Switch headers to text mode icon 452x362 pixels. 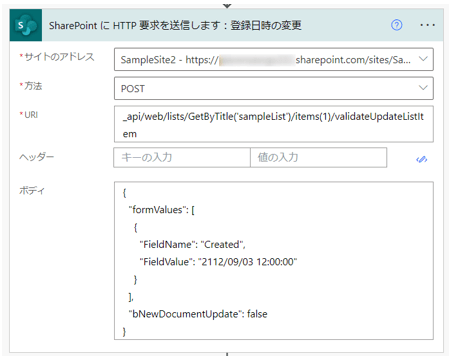[x=422, y=159]
